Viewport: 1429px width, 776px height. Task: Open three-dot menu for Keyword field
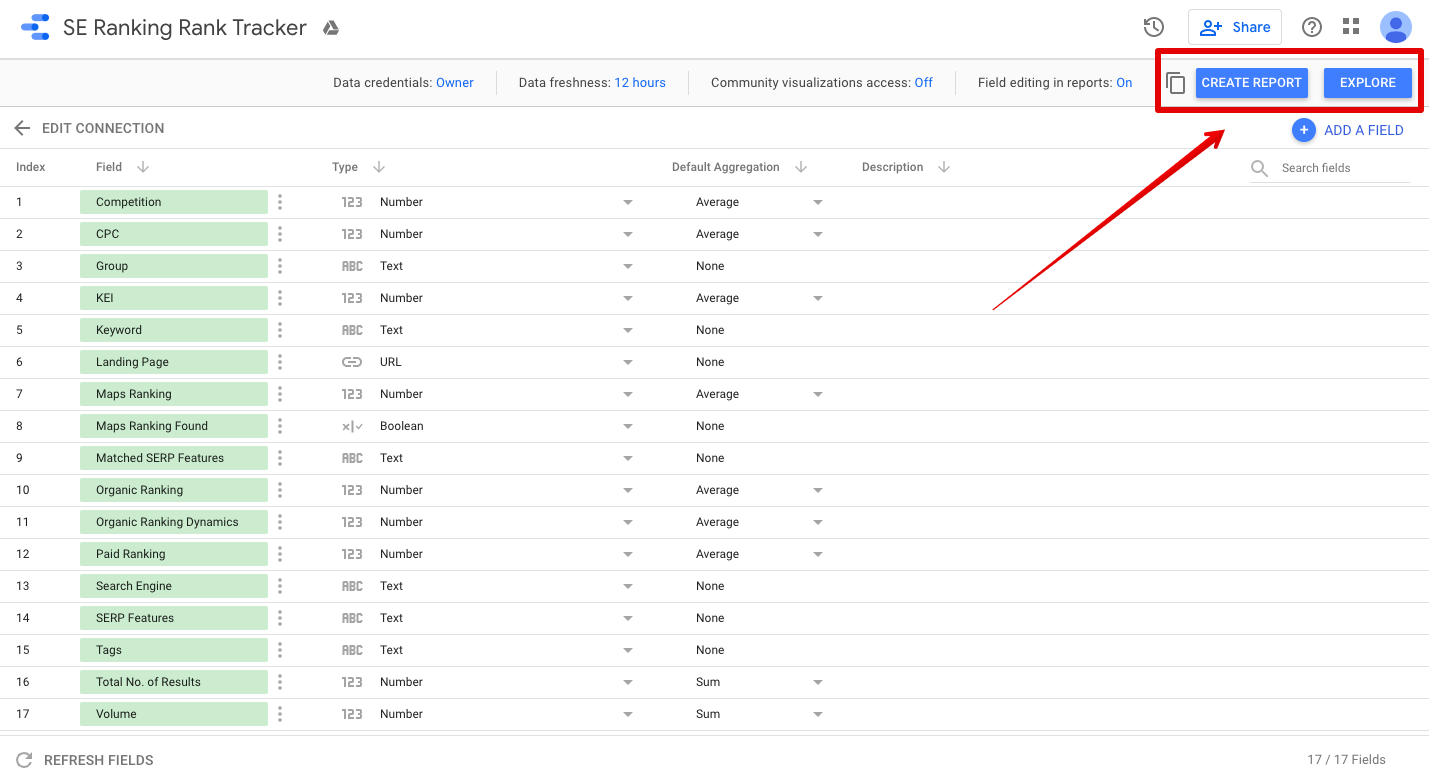point(280,330)
